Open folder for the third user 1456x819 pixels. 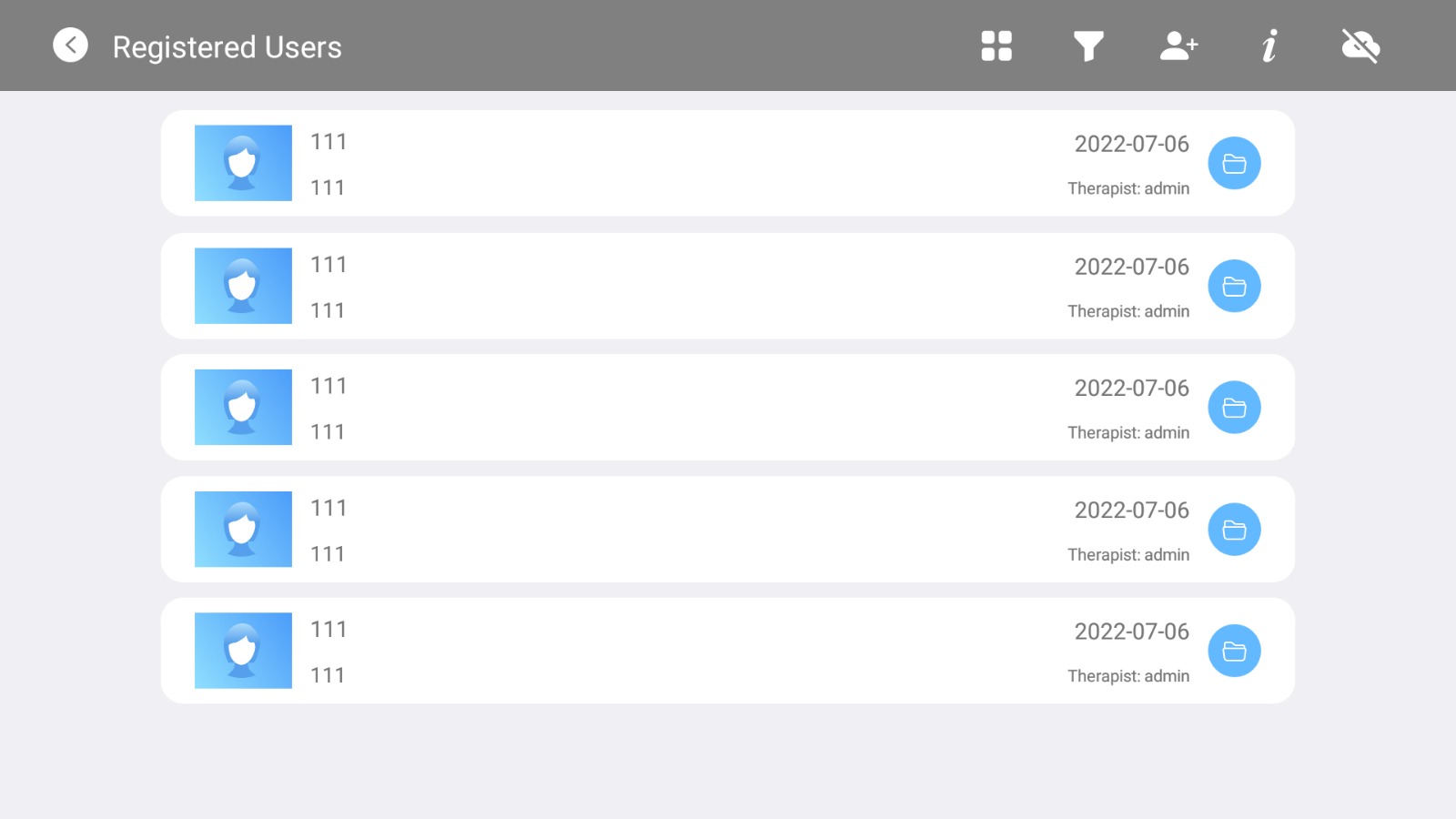[1234, 408]
